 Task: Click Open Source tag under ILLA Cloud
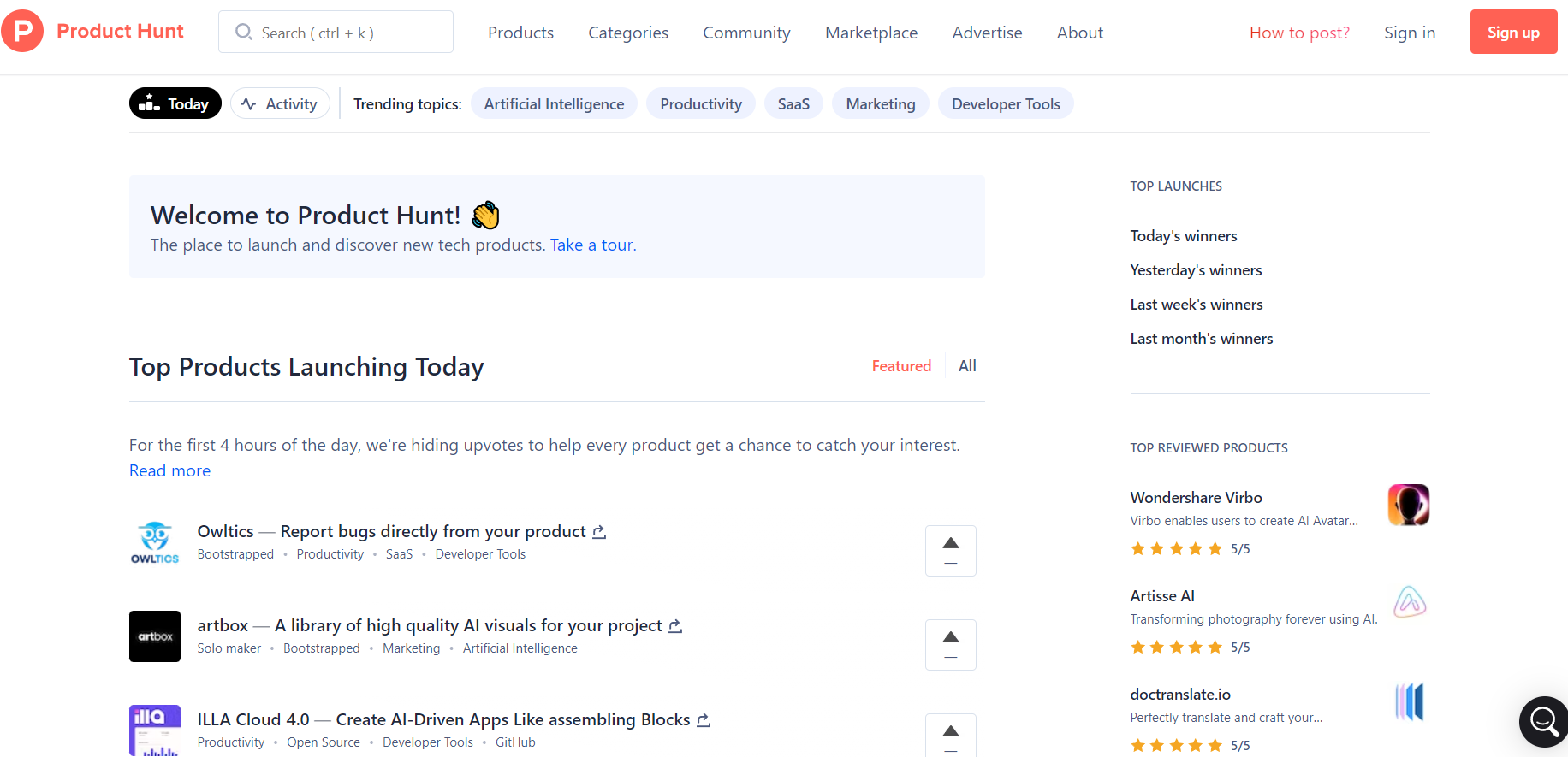[x=324, y=742]
